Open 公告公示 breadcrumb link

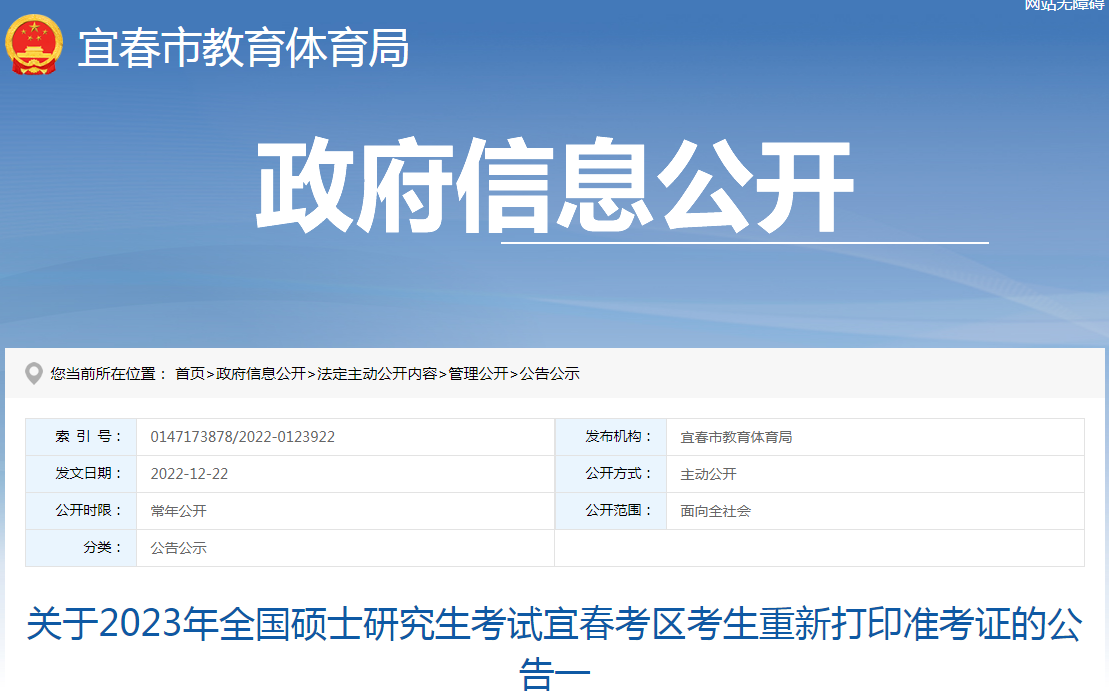[x=550, y=373]
